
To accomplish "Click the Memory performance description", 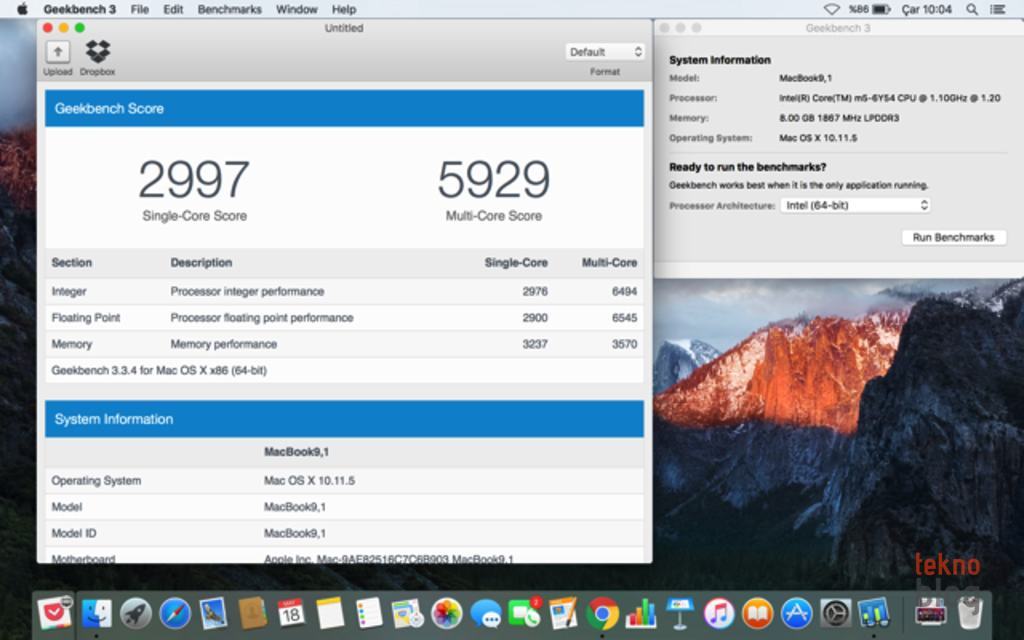I will pos(223,344).
